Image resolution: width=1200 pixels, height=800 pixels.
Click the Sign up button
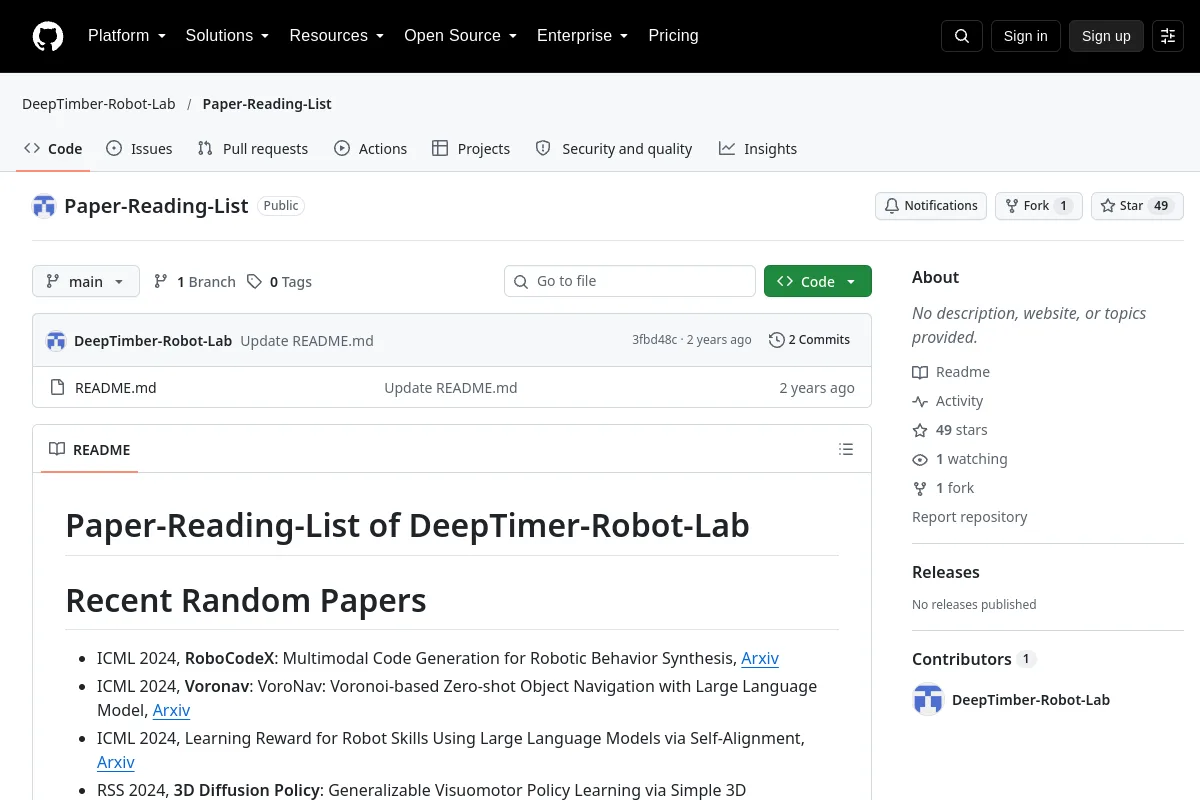[1106, 36]
